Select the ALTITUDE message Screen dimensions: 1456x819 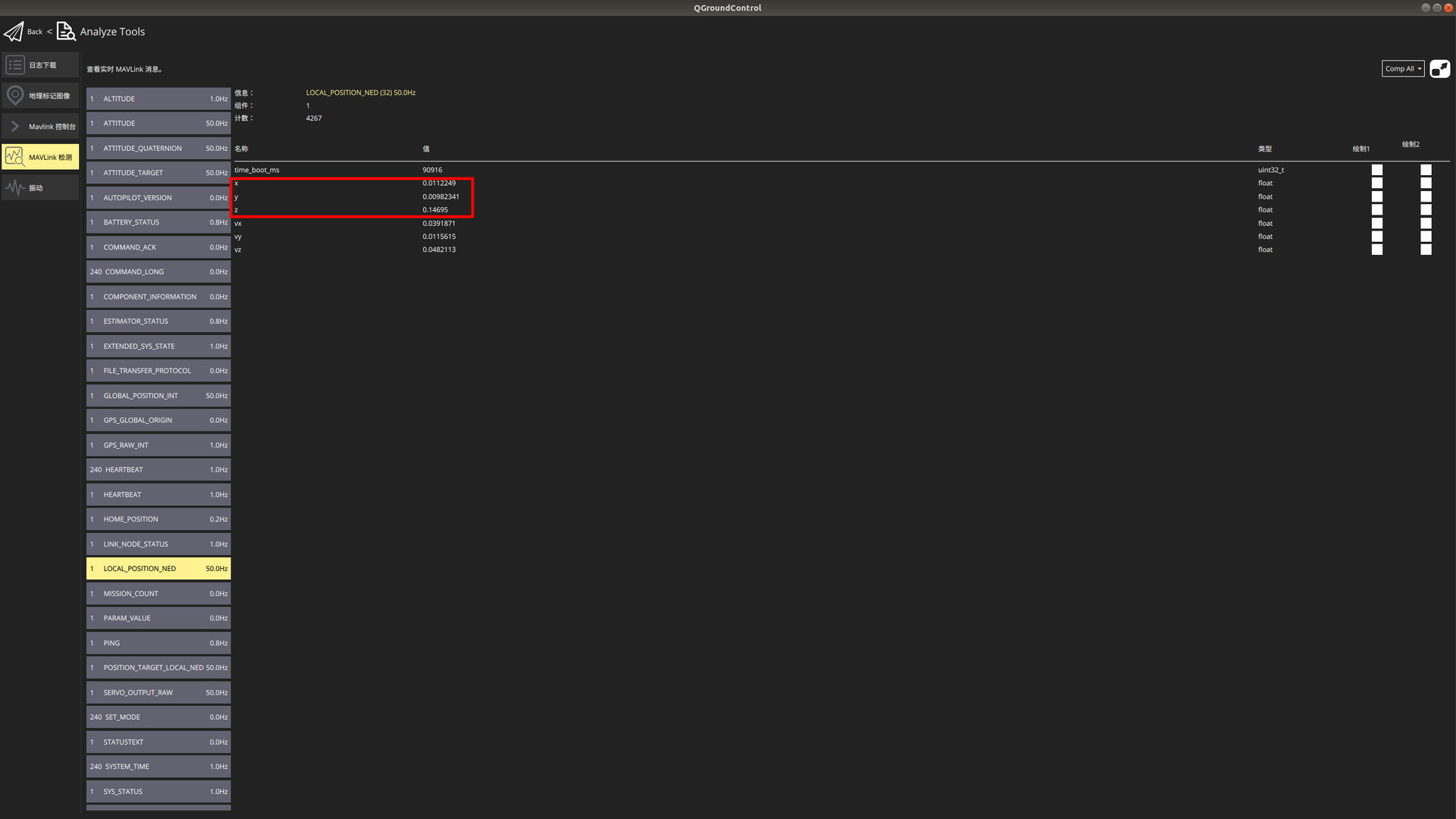[x=158, y=99]
